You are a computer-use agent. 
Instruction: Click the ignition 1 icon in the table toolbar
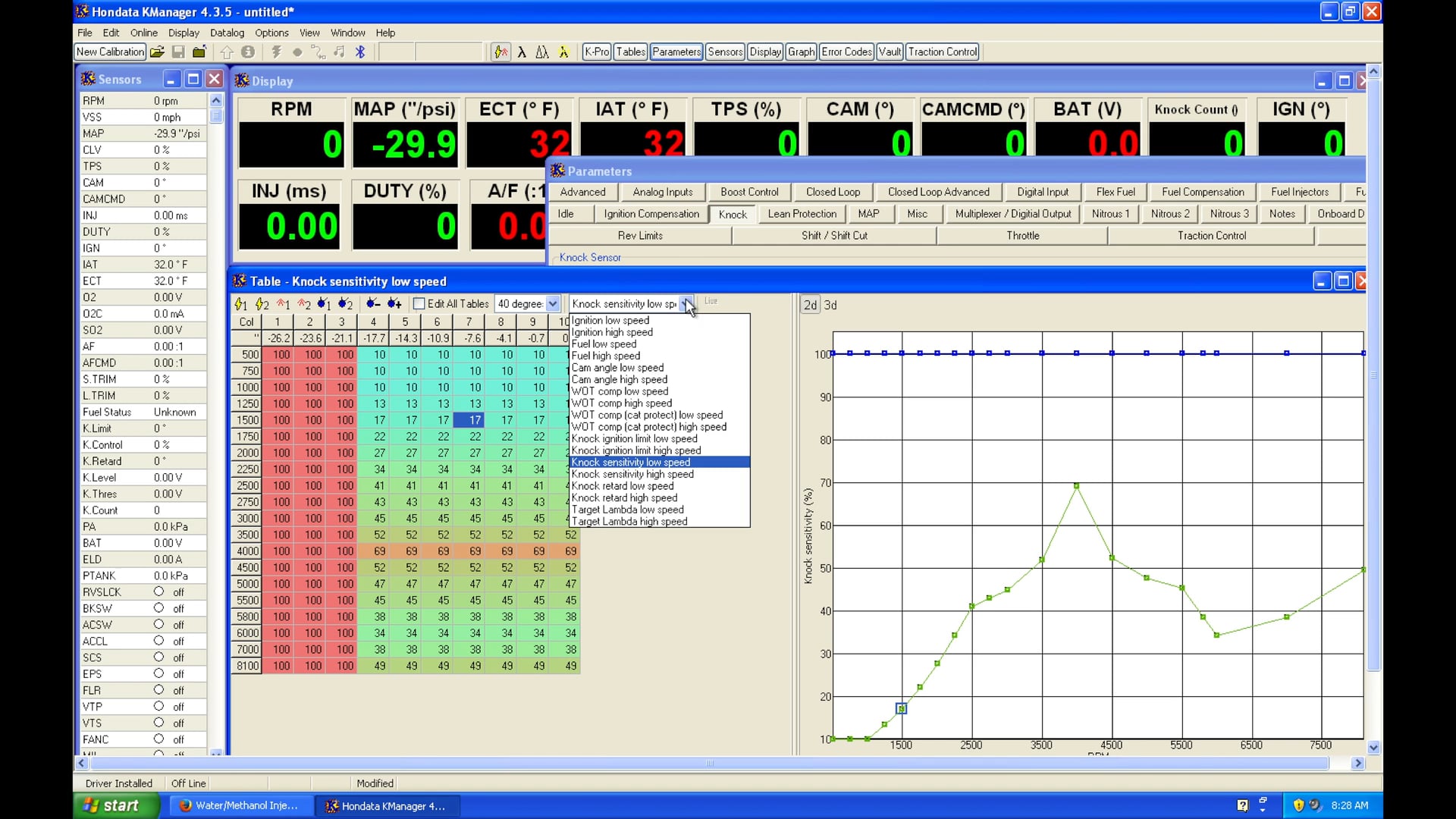pos(241,303)
